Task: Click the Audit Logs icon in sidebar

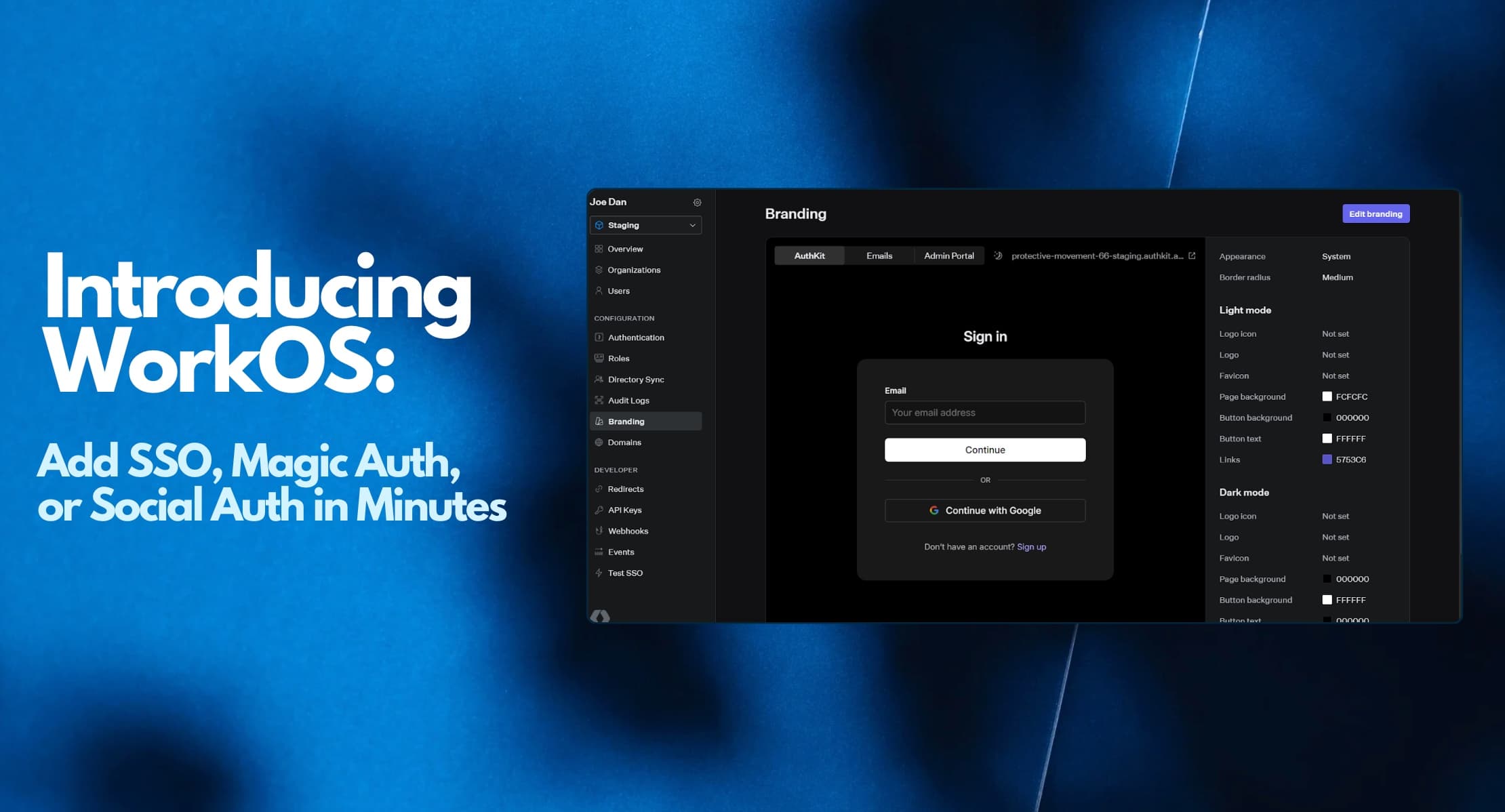Action: [599, 401]
